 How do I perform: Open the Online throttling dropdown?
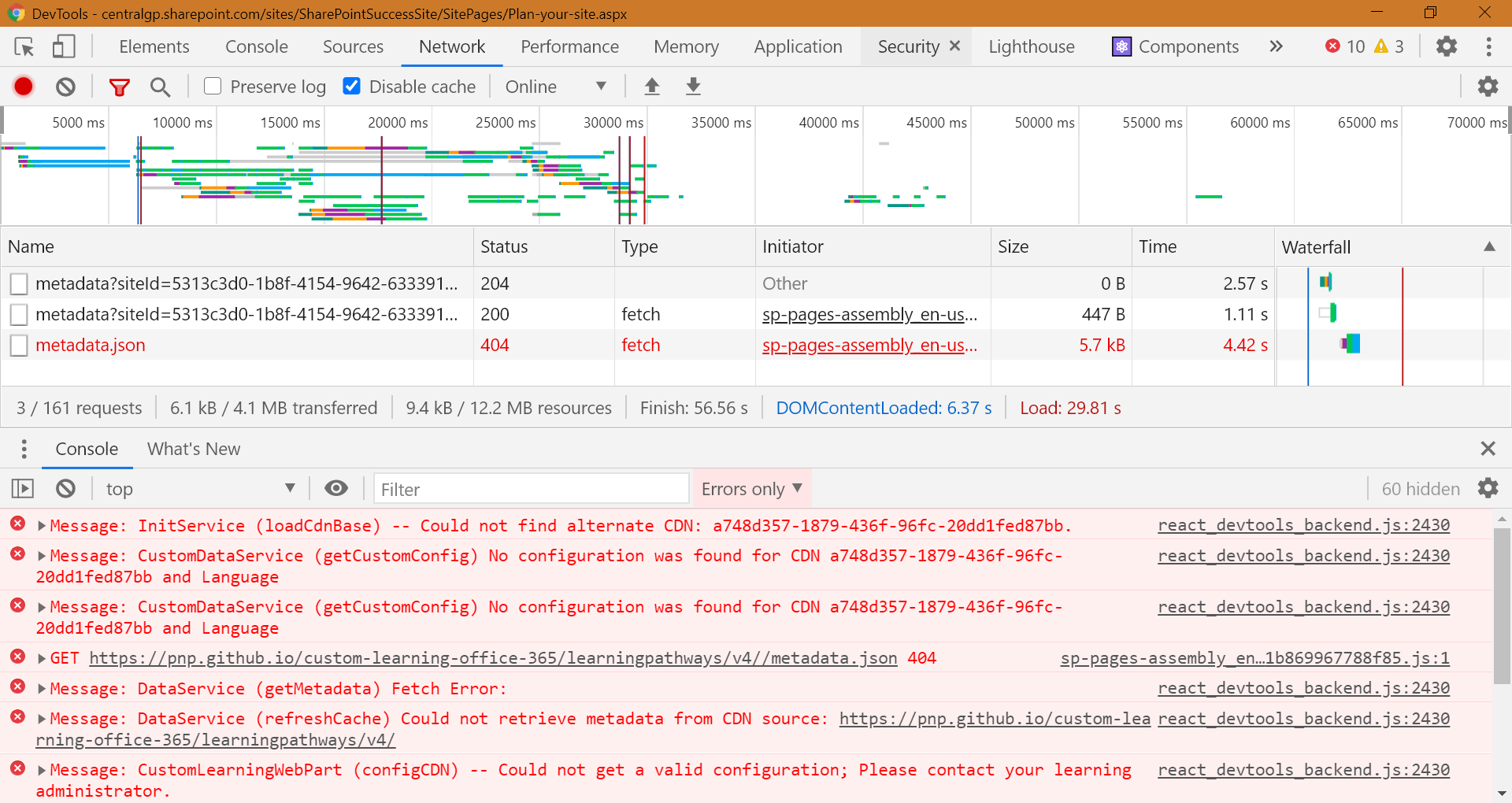[x=558, y=87]
